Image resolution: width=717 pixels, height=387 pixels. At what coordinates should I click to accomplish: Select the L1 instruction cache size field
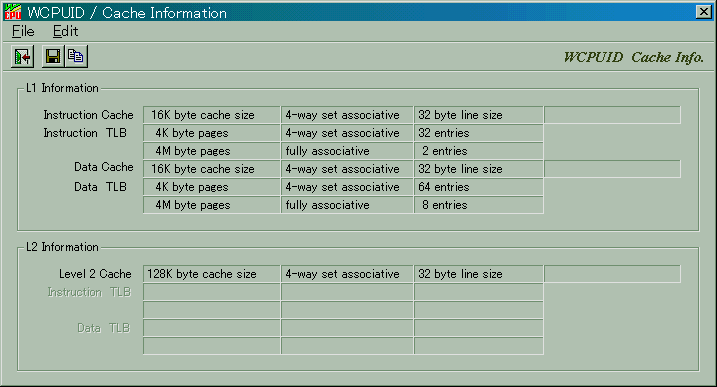tap(212, 115)
